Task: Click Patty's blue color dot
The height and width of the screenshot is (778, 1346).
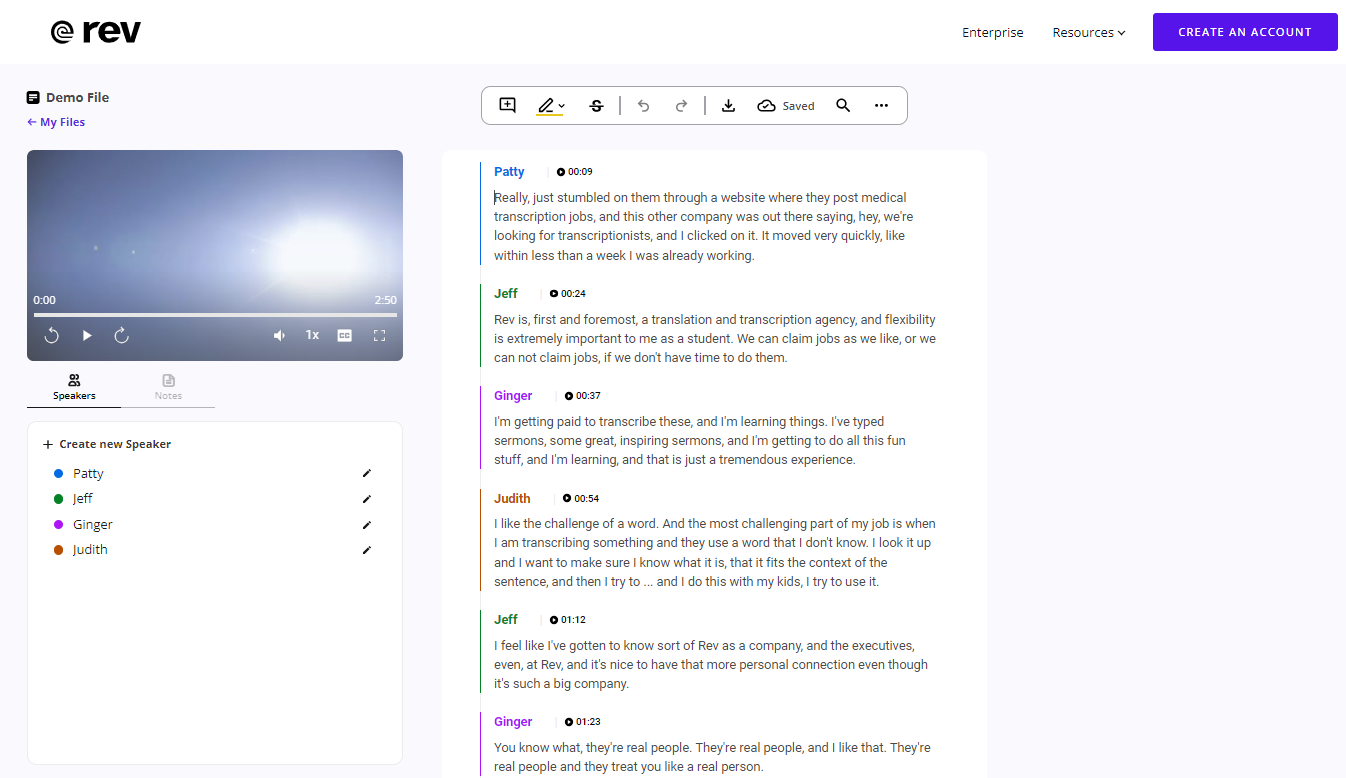Action: tap(58, 474)
